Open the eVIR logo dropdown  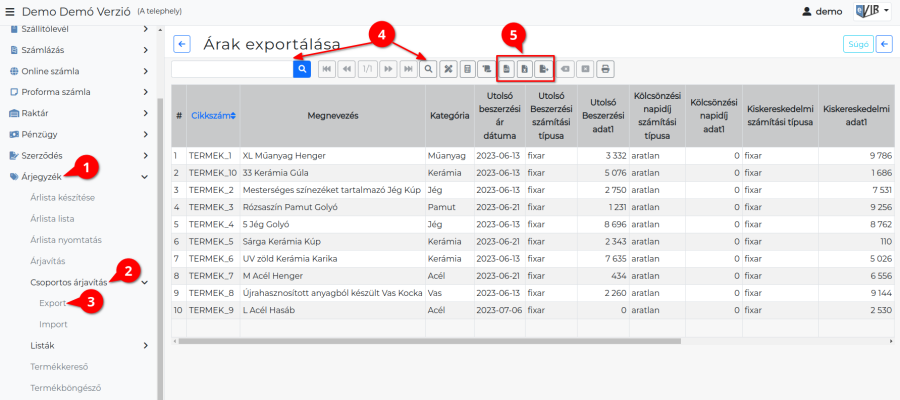click(x=872, y=11)
